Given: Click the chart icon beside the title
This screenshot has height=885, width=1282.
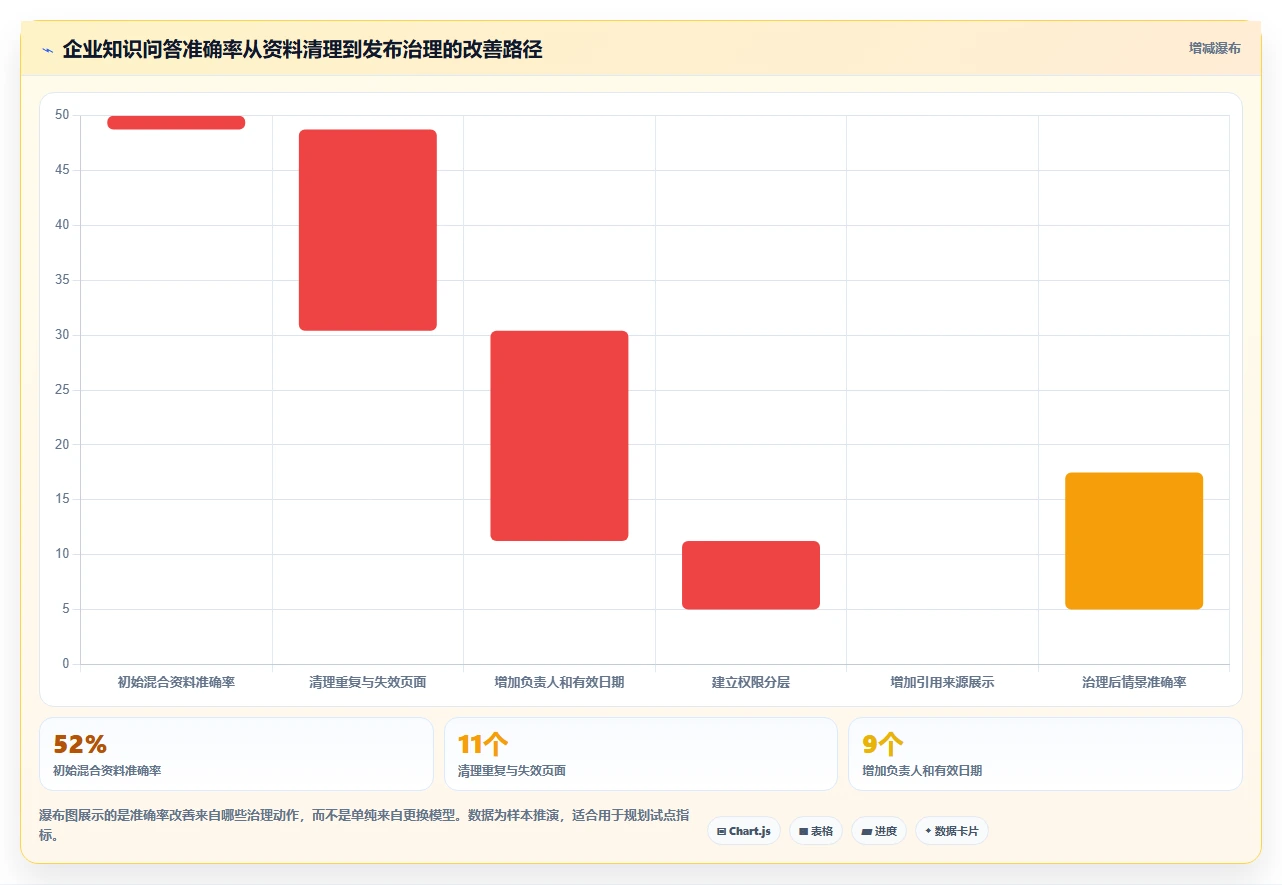Looking at the screenshot, I should pos(47,49).
